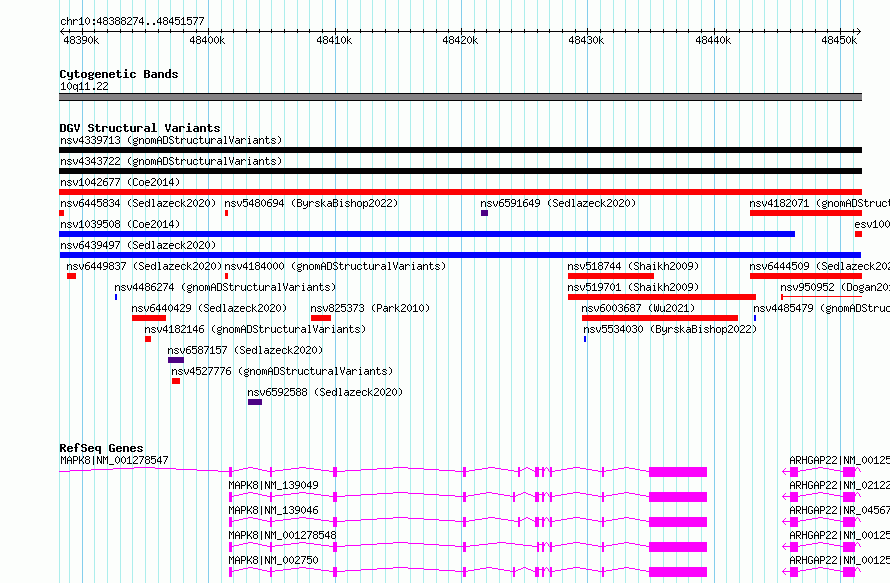Click the red nsv4182071 variant bar
The image size is (890, 583).
coord(806,213)
